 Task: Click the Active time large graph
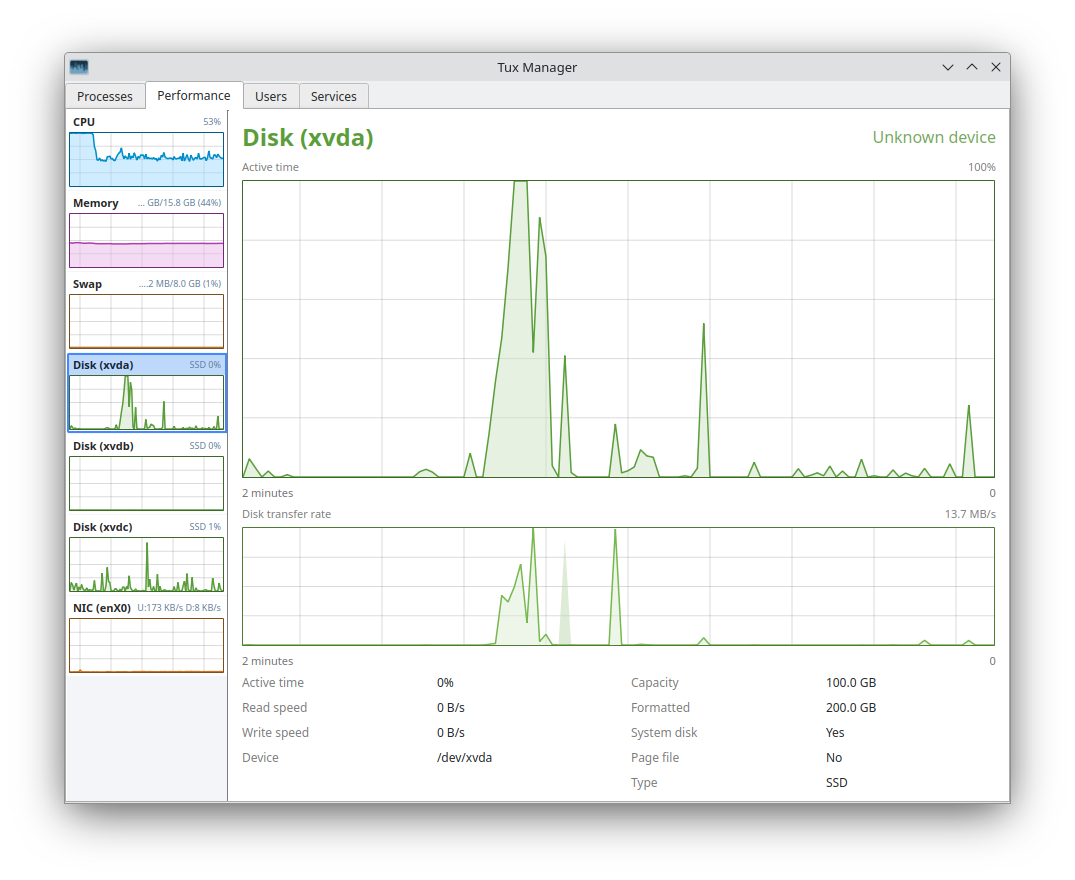point(618,329)
